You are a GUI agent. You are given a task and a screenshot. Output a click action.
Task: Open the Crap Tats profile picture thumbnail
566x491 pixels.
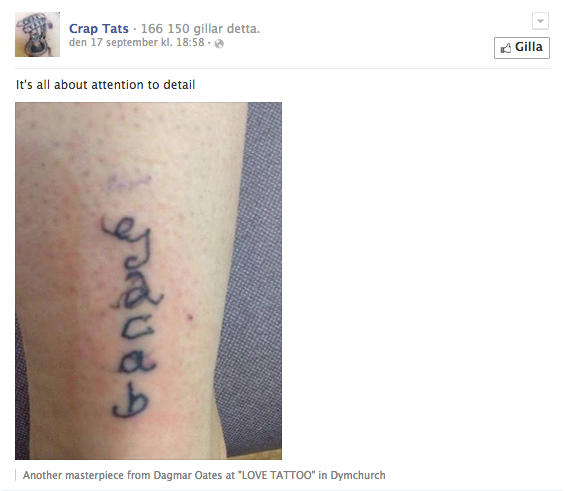37,34
